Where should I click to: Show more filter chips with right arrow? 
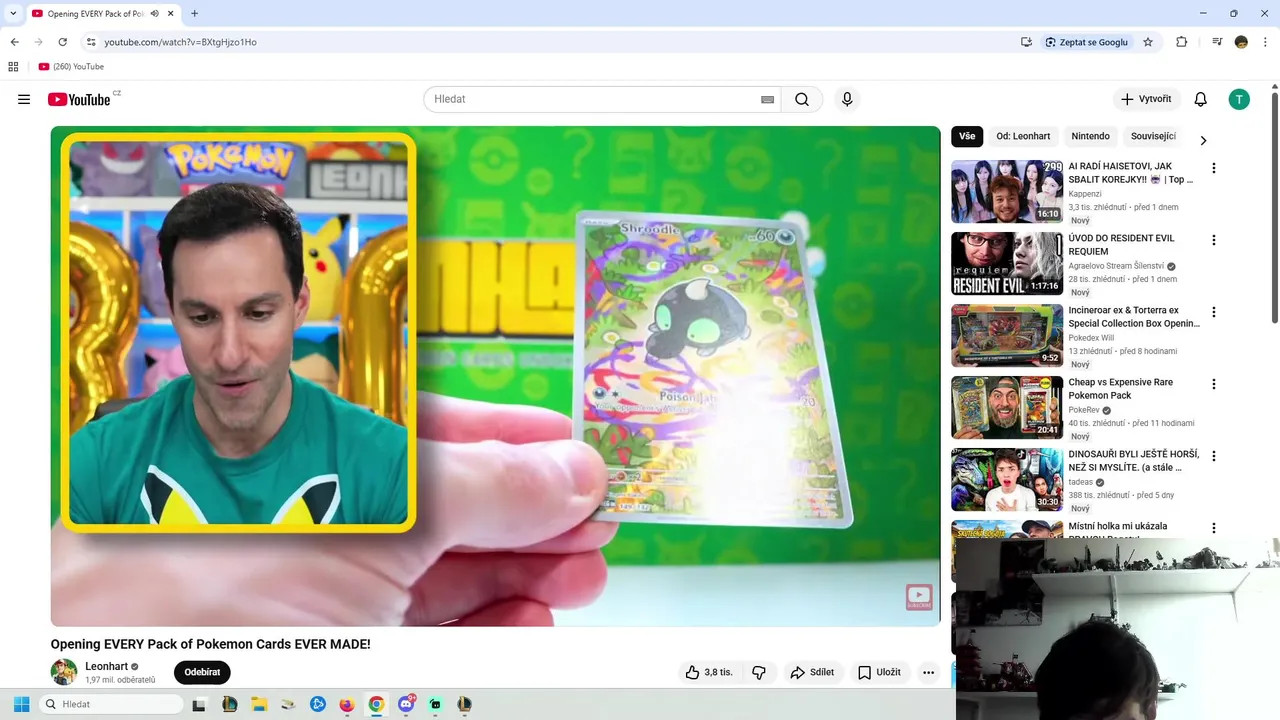[x=1203, y=140]
